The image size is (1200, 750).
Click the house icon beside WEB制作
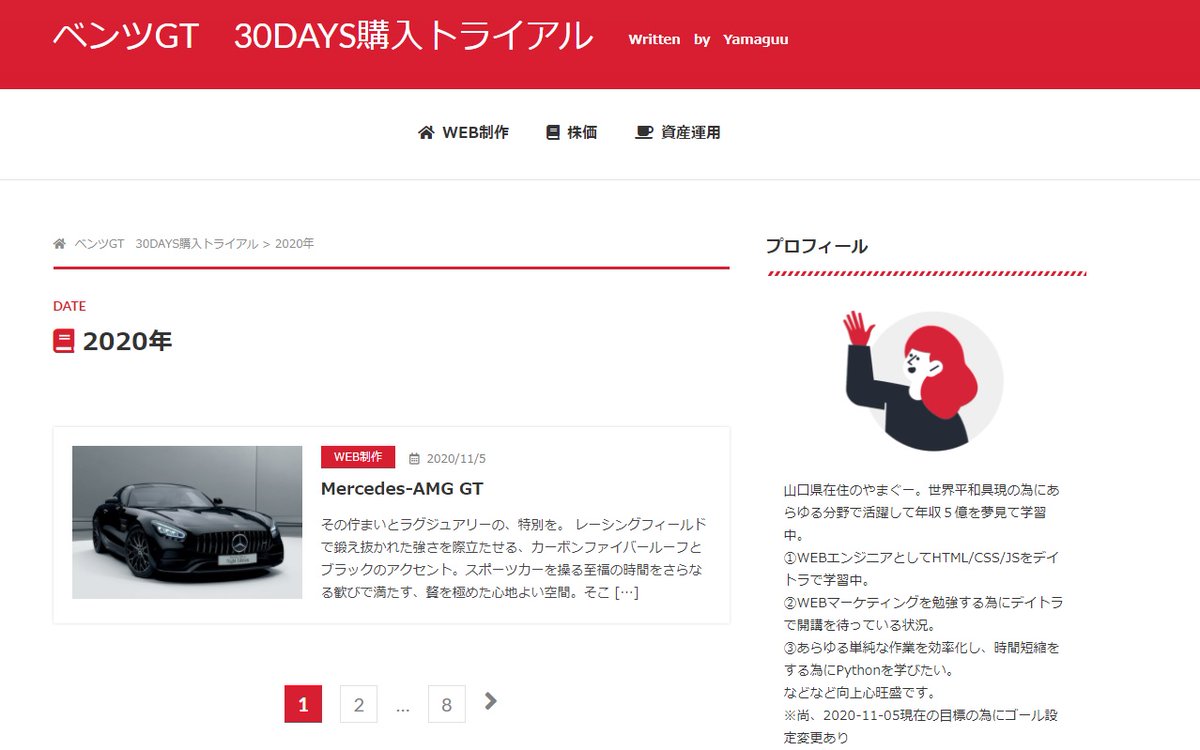pos(426,132)
